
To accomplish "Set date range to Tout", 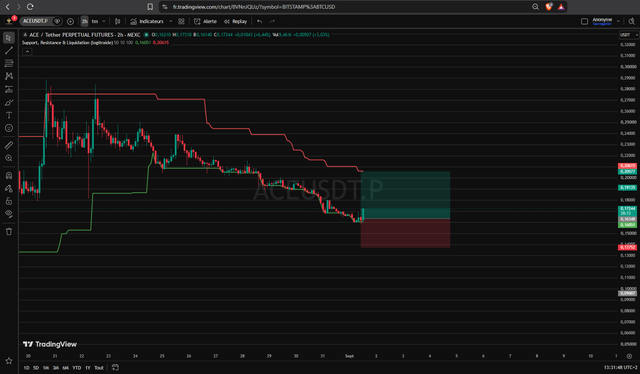I will tap(99, 368).
